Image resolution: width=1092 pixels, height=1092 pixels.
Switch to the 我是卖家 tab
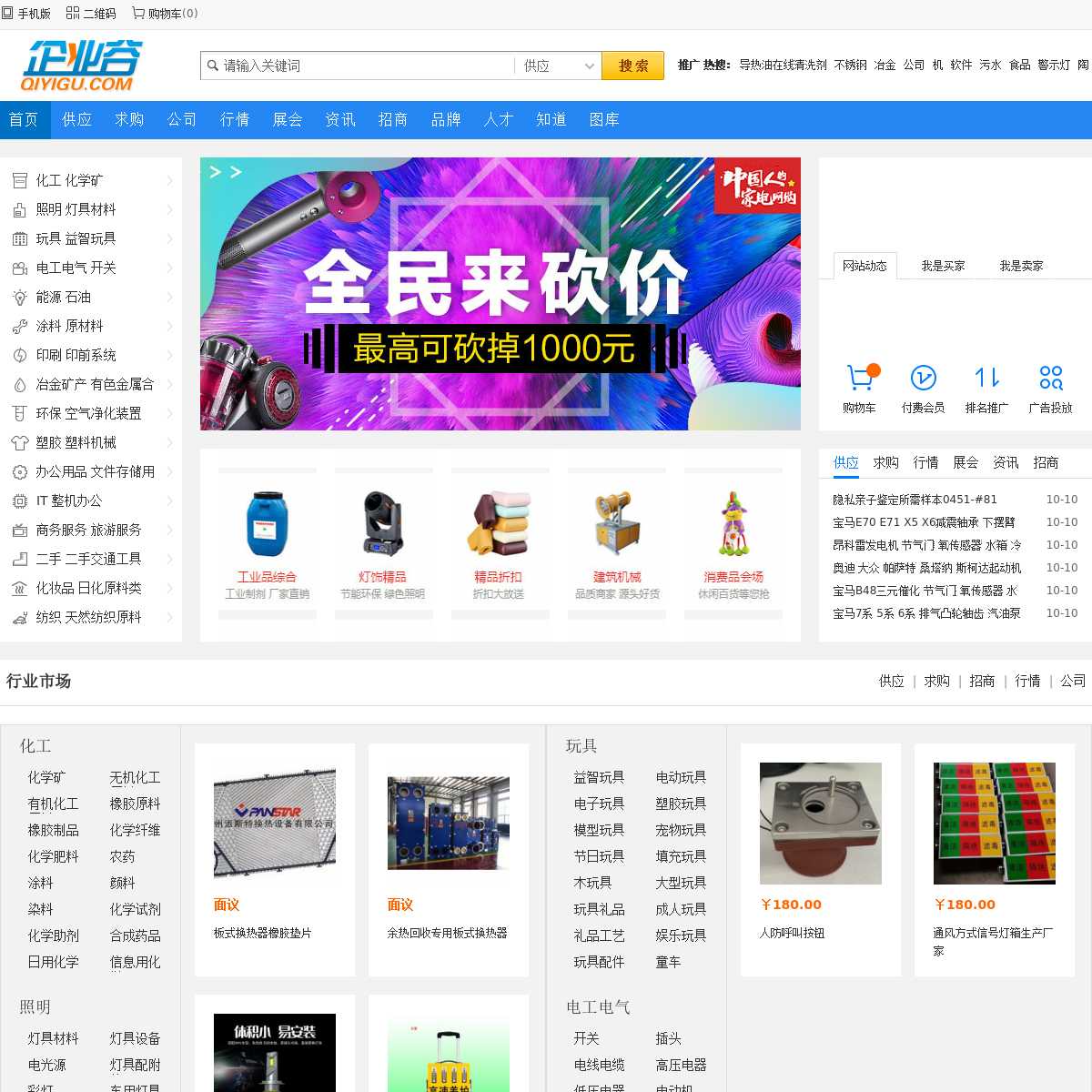pos(1021,266)
